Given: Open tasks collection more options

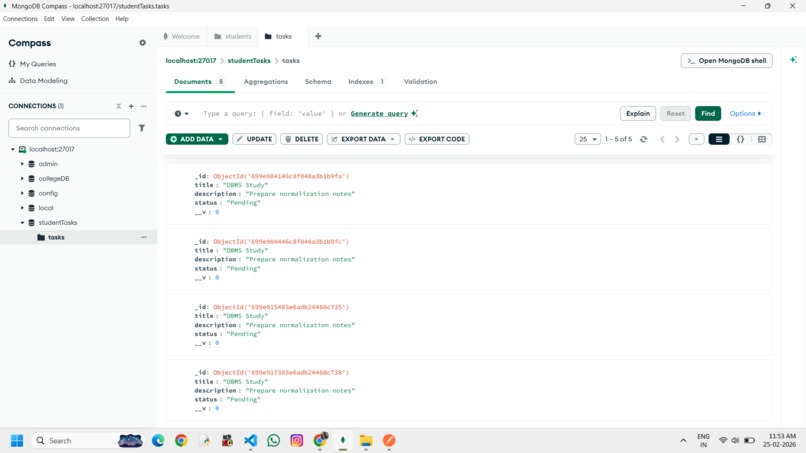Looking at the screenshot, I should 143,237.
